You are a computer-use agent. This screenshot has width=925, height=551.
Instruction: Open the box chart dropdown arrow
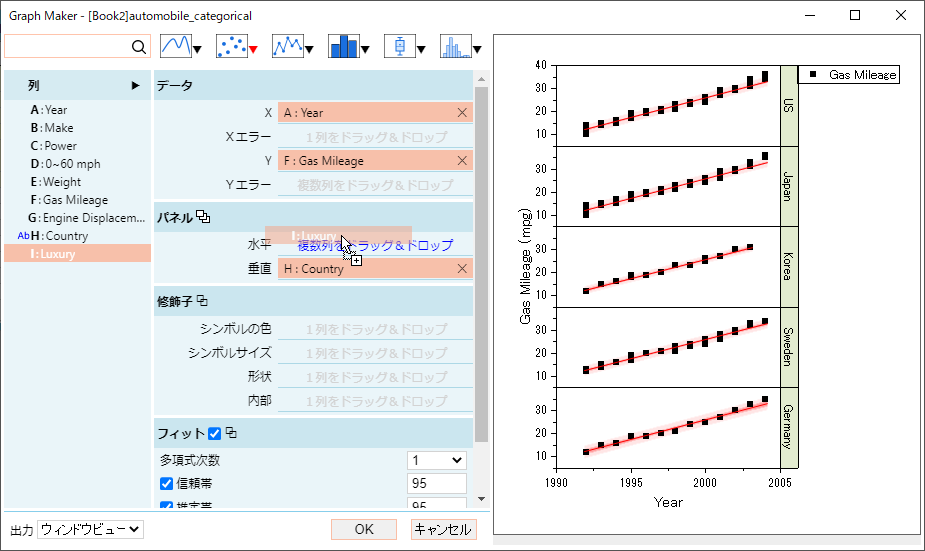tap(421, 50)
